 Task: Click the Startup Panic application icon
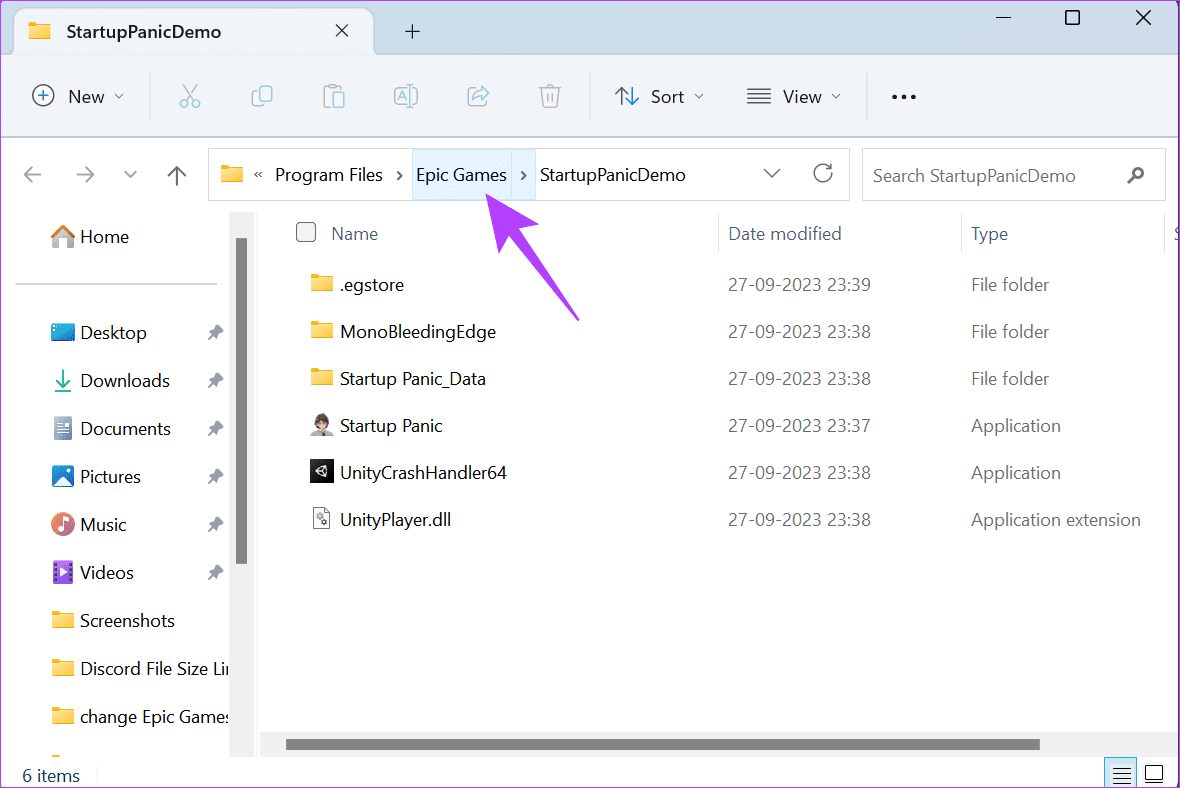coord(321,425)
